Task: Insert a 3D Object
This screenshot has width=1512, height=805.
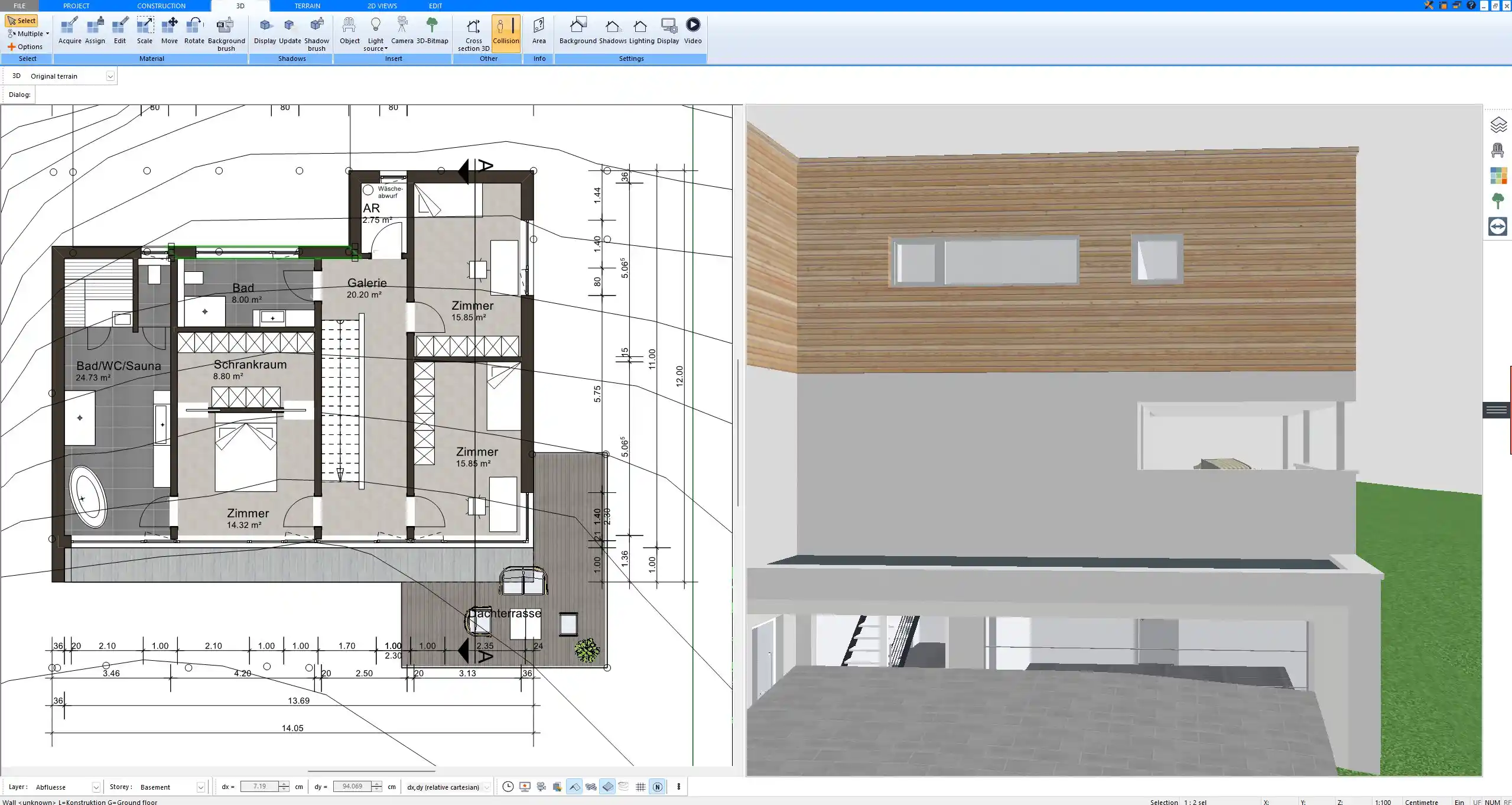Action: pyautogui.click(x=349, y=31)
